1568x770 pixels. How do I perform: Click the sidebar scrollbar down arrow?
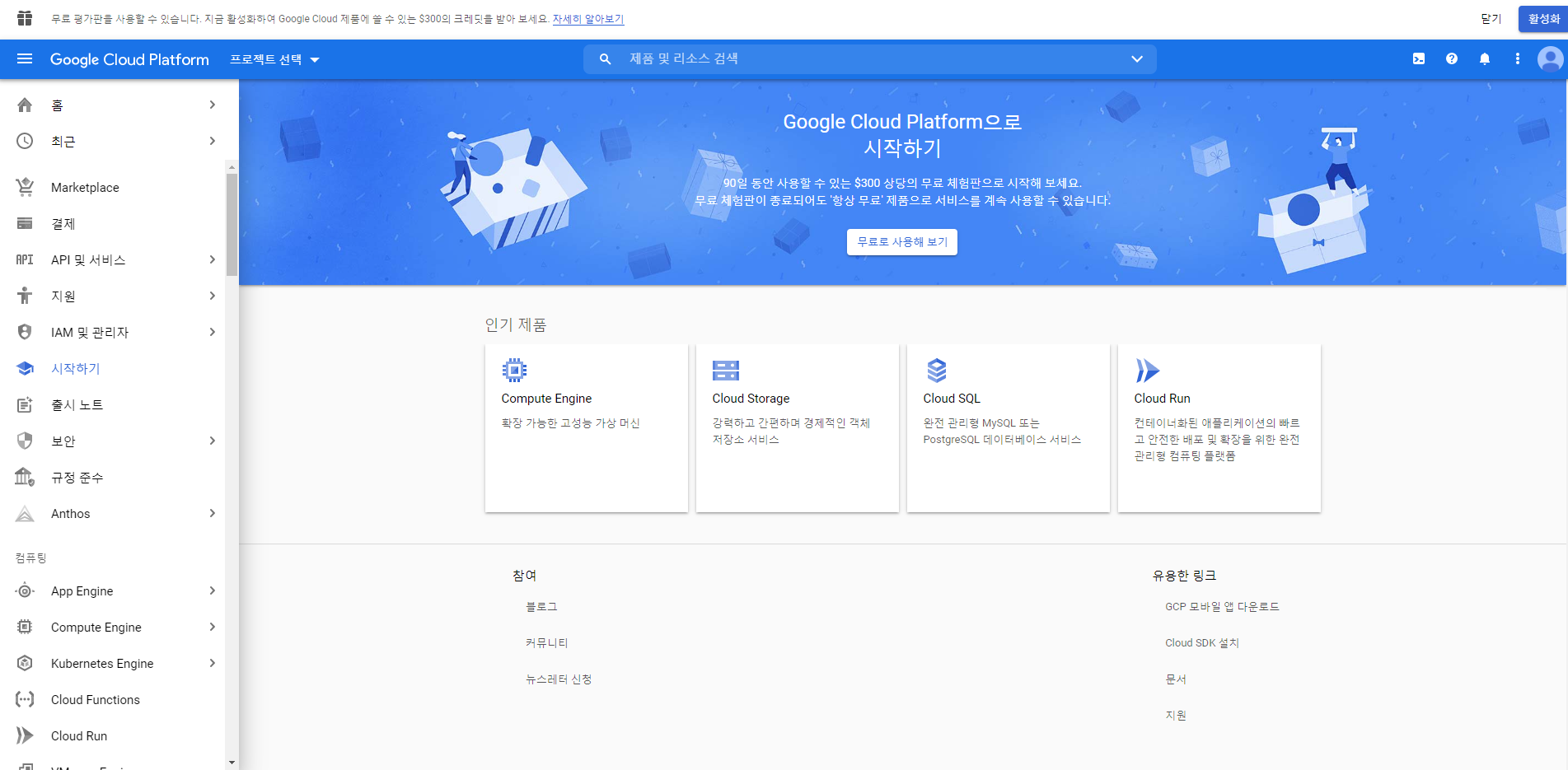[232, 763]
